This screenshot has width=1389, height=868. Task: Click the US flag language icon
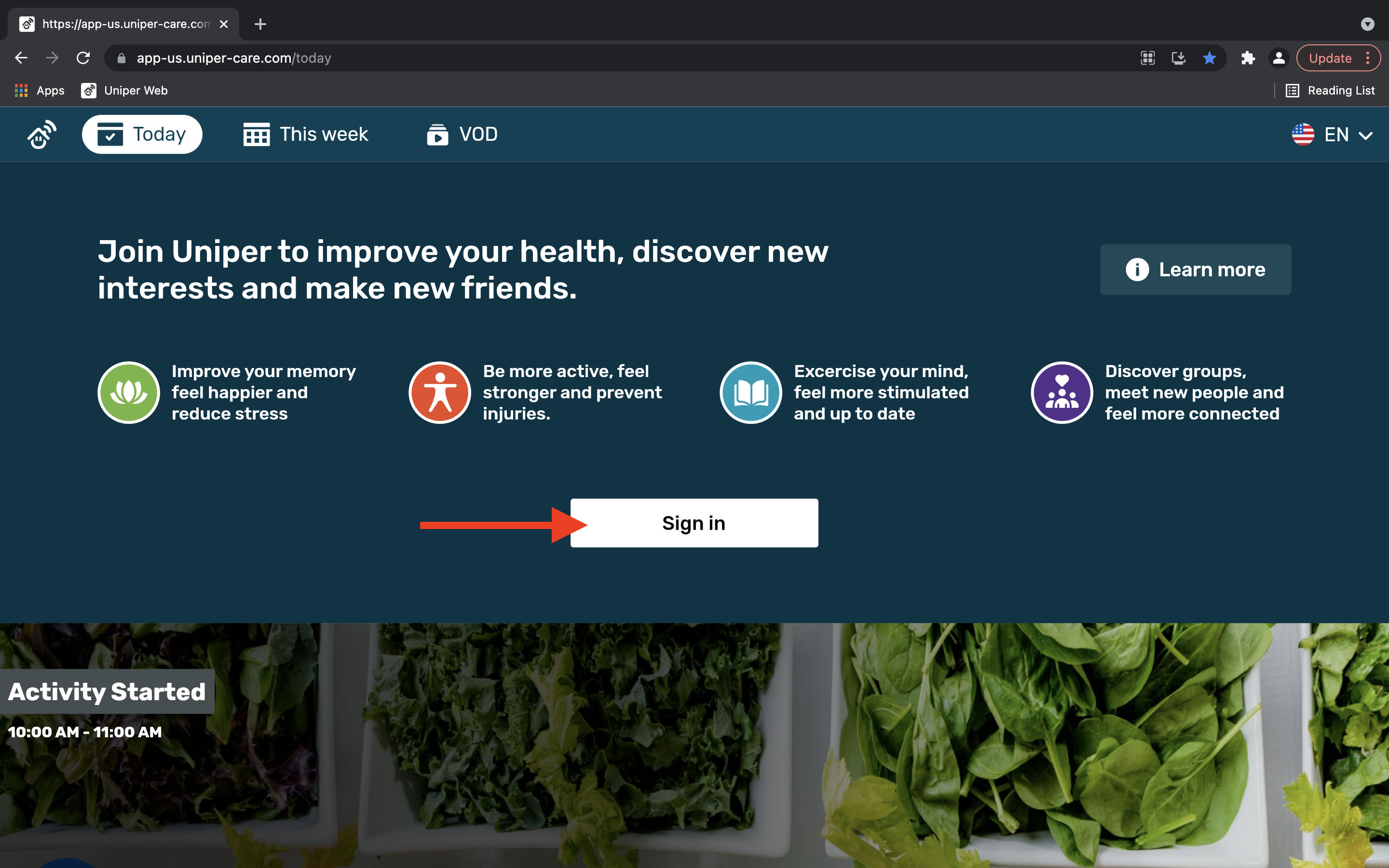click(x=1303, y=135)
